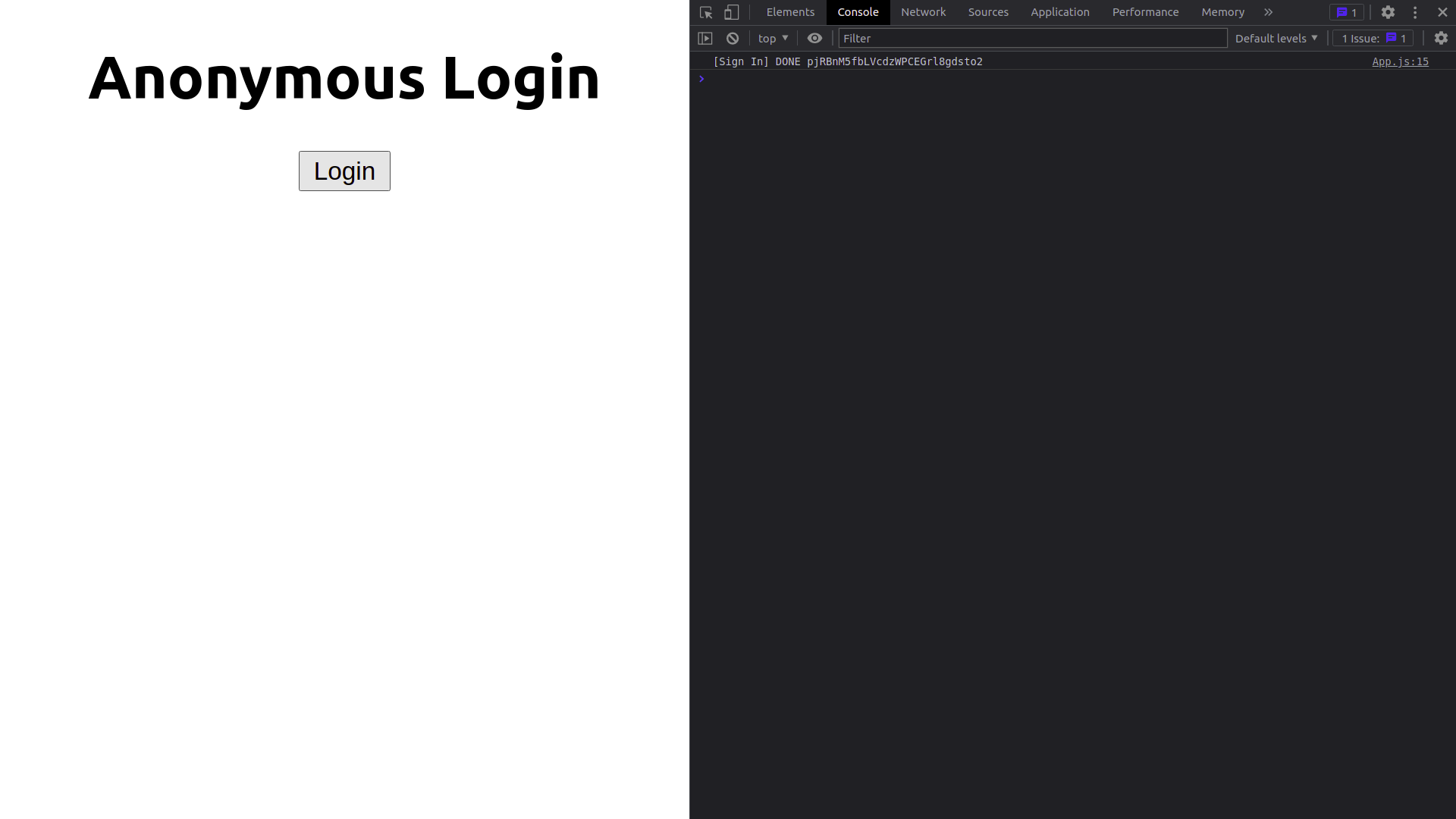Image resolution: width=1456 pixels, height=819 pixels.
Task: Switch to the Network tab
Action: click(923, 12)
